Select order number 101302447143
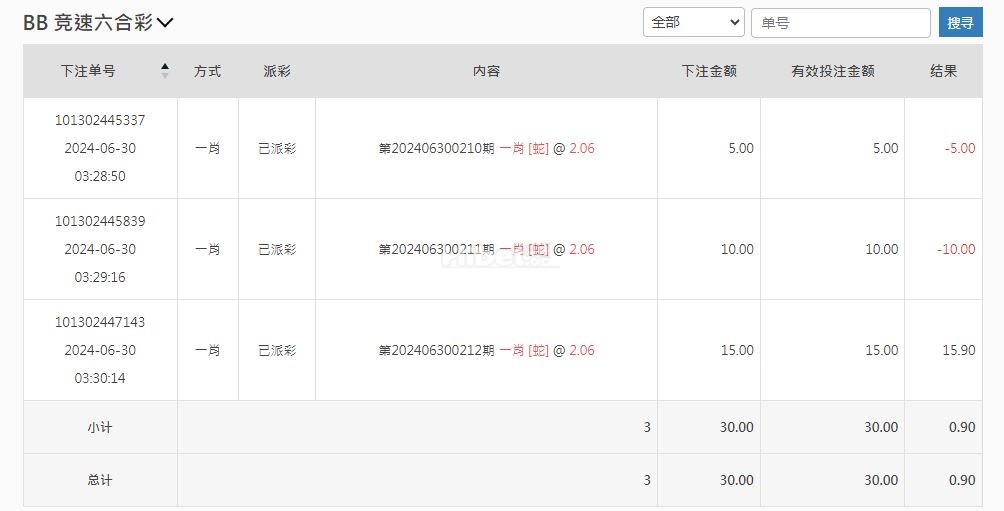This screenshot has height=511, width=1004. [x=100, y=322]
